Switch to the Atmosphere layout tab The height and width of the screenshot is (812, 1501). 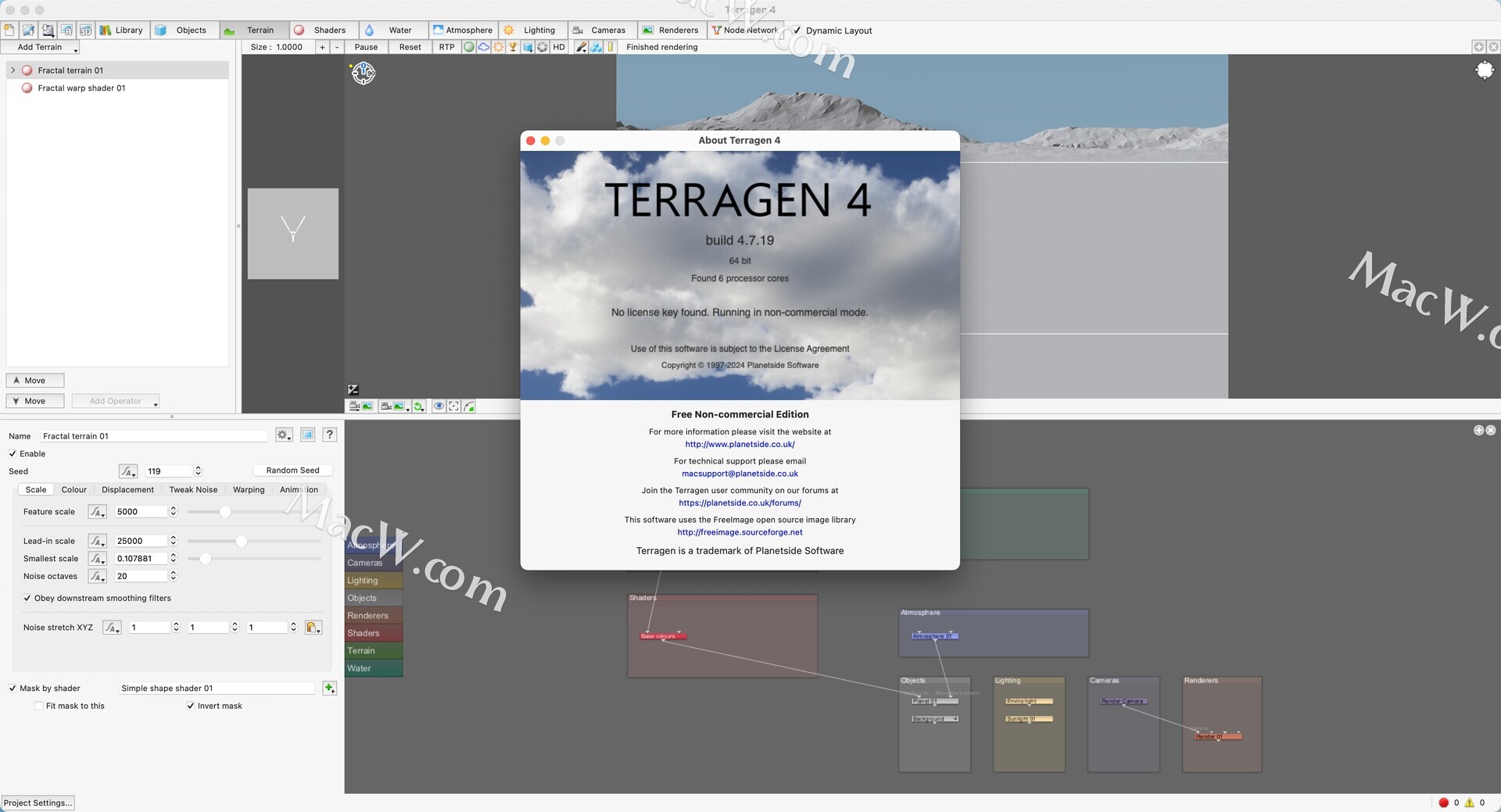coord(463,30)
